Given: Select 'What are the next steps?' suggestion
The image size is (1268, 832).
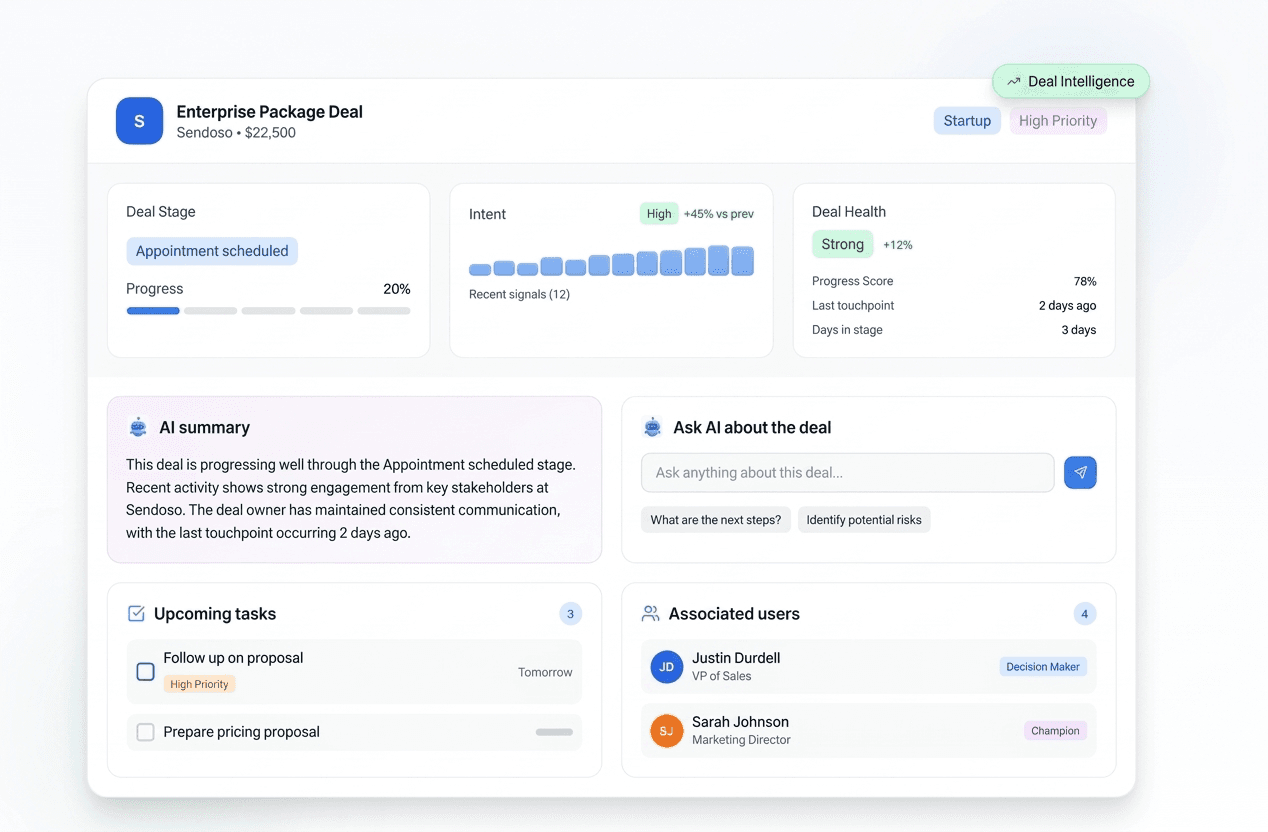Looking at the screenshot, I should pos(716,519).
